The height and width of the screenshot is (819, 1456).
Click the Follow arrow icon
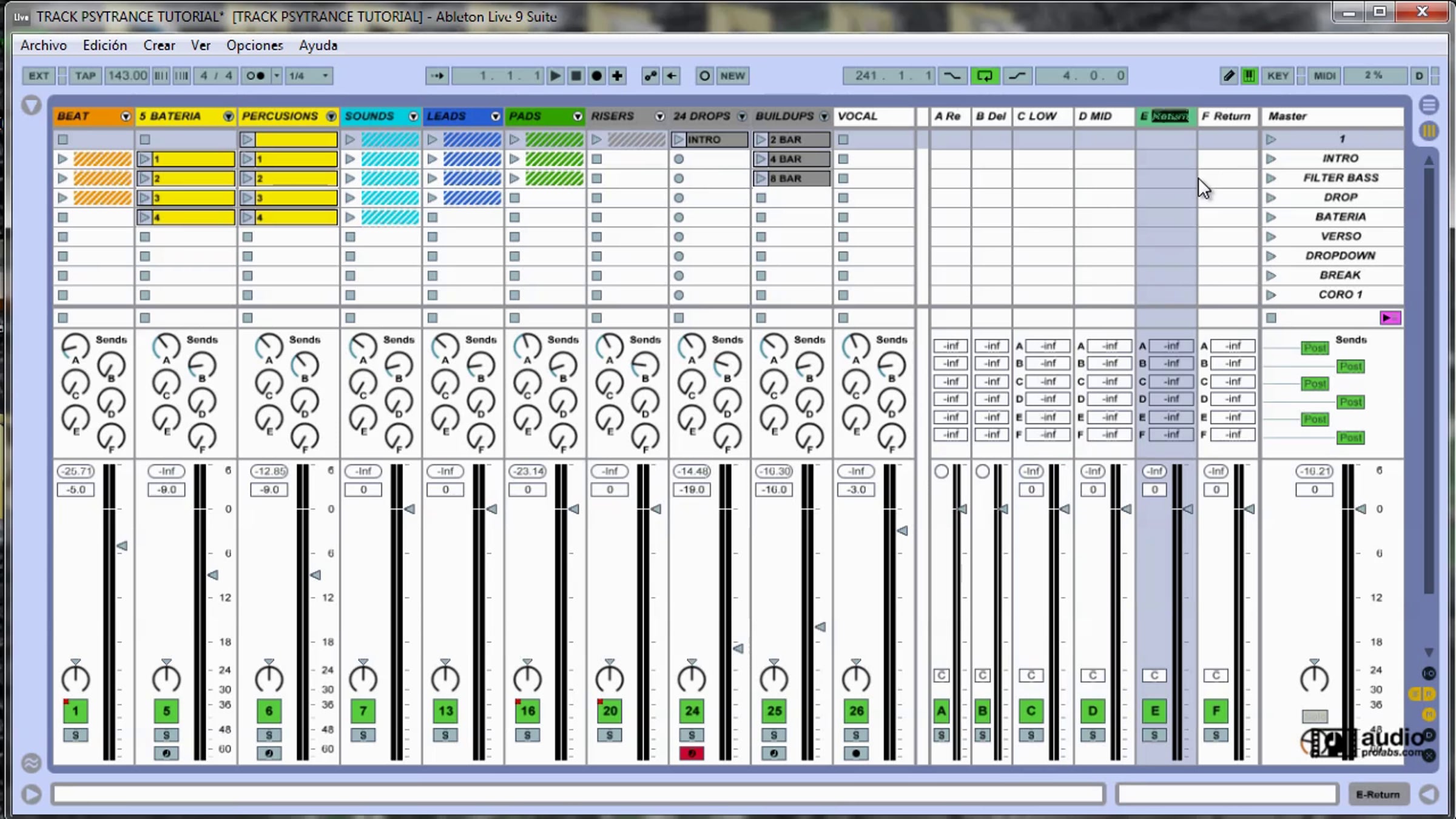437,76
